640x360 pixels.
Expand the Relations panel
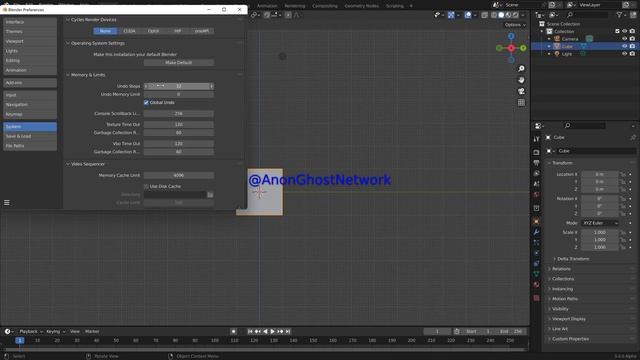click(x=562, y=269)
